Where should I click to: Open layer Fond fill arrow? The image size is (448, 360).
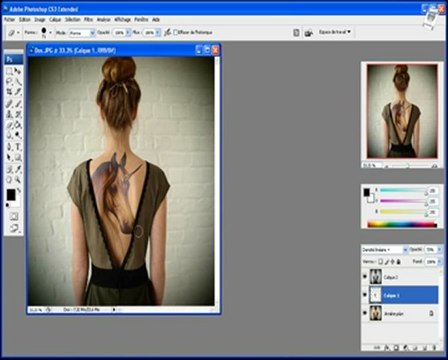tap(440, 262)
